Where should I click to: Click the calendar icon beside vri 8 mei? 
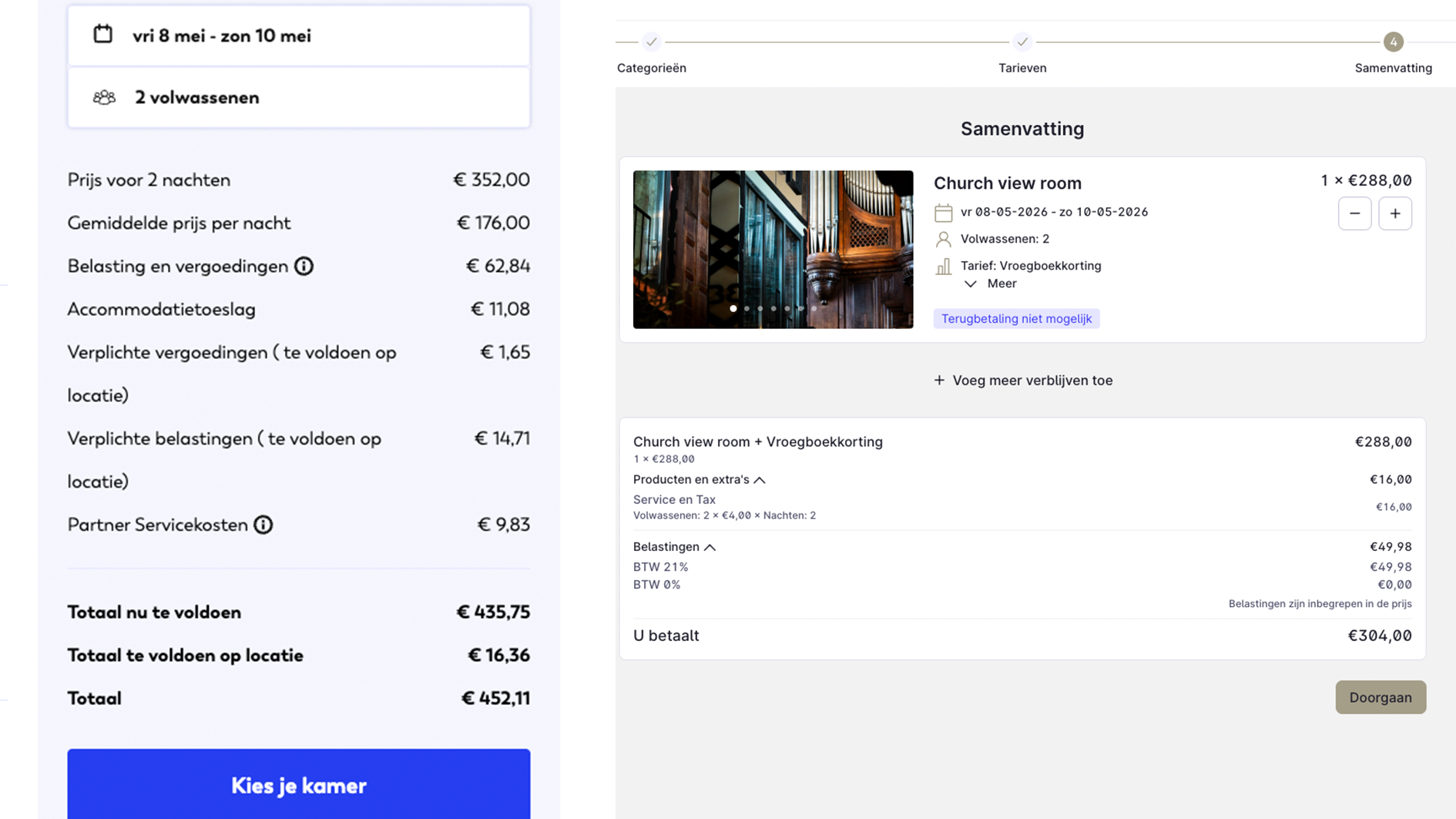tap(103, 35)
